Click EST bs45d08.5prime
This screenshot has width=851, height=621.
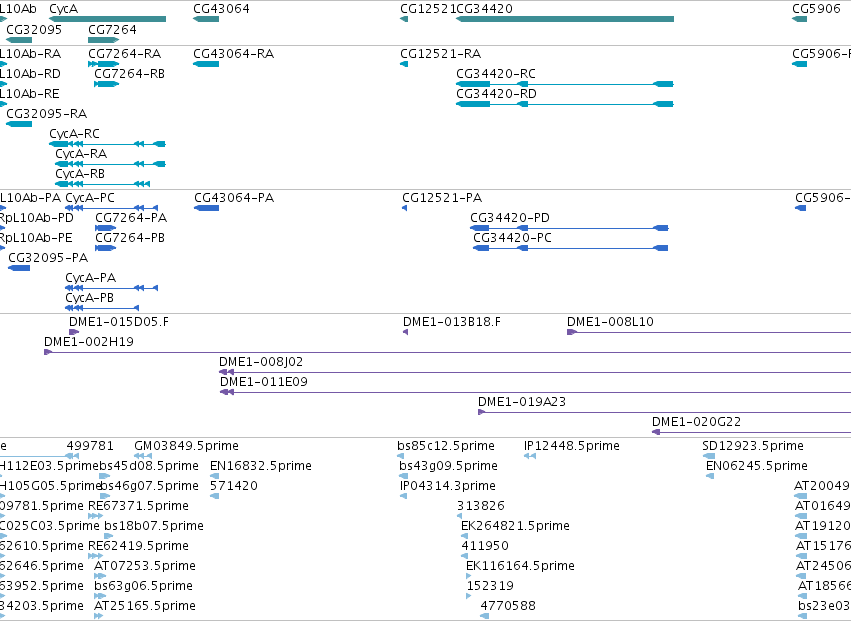pos(149,467)
